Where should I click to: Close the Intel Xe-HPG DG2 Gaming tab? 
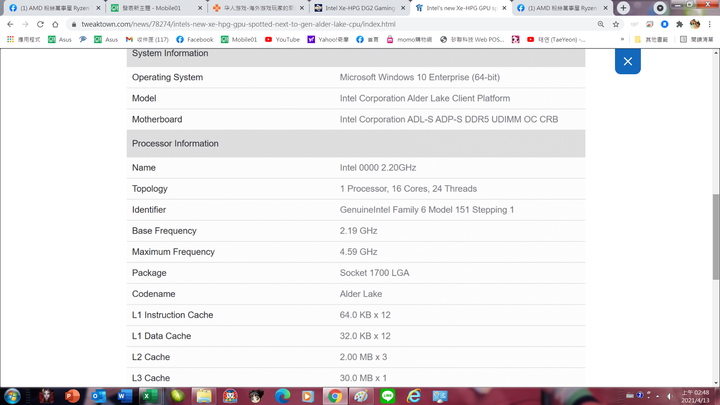point(403,8)
